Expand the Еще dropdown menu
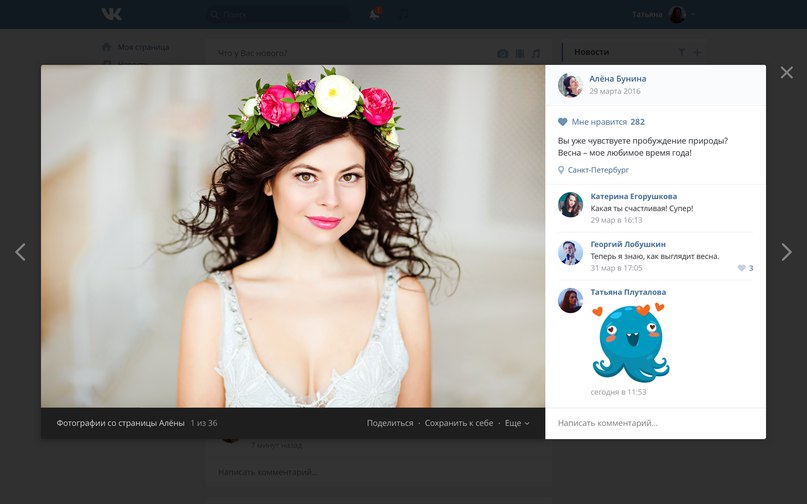The height and width of the screenshot is (504, 807). coord(516,423)
